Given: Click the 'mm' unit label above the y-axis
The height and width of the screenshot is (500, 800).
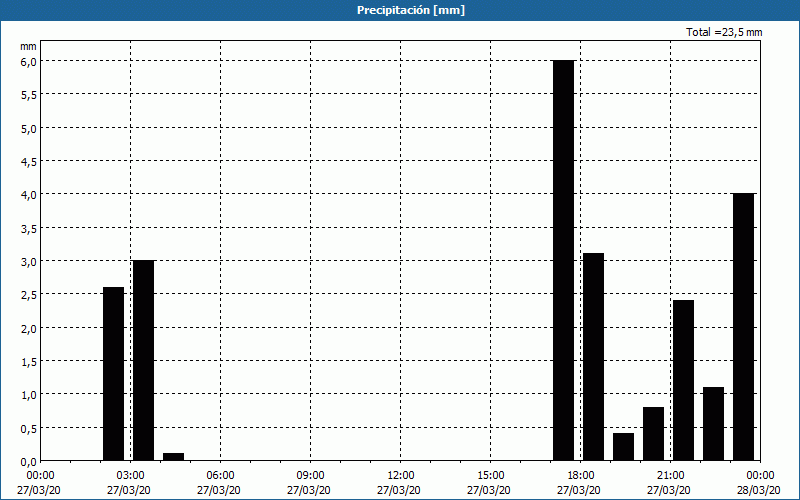Looking at the screenshot, I should [x=28, y=46].
